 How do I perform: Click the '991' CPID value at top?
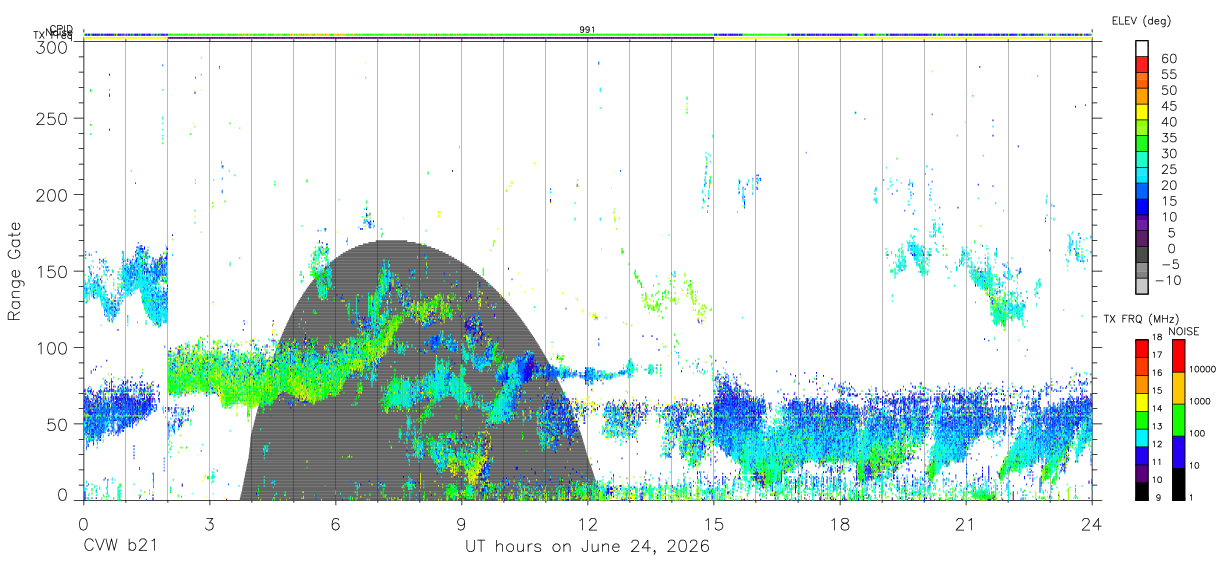click(587, 30)
